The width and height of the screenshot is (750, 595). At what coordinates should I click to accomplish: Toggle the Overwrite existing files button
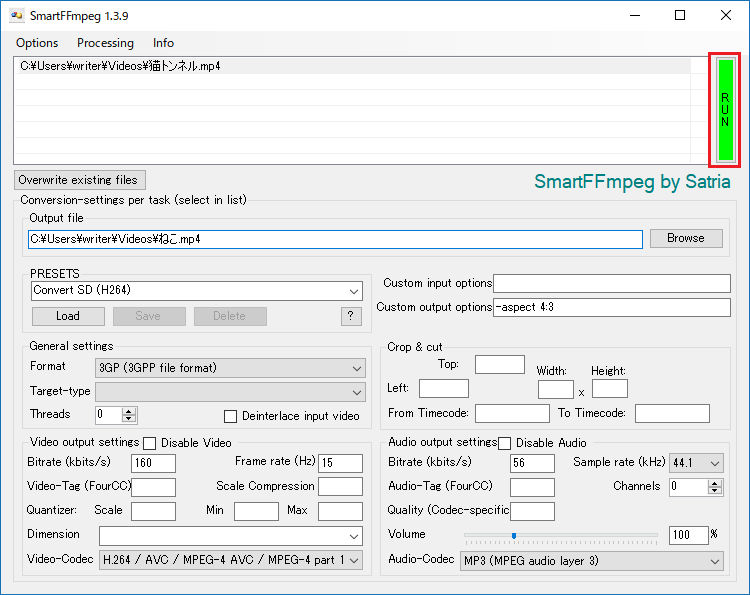[79, 180]
